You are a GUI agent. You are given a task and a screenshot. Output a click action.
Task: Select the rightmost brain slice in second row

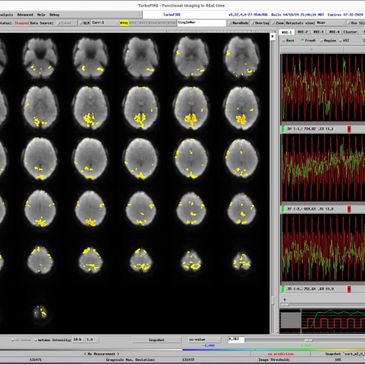tap(241, 107)
